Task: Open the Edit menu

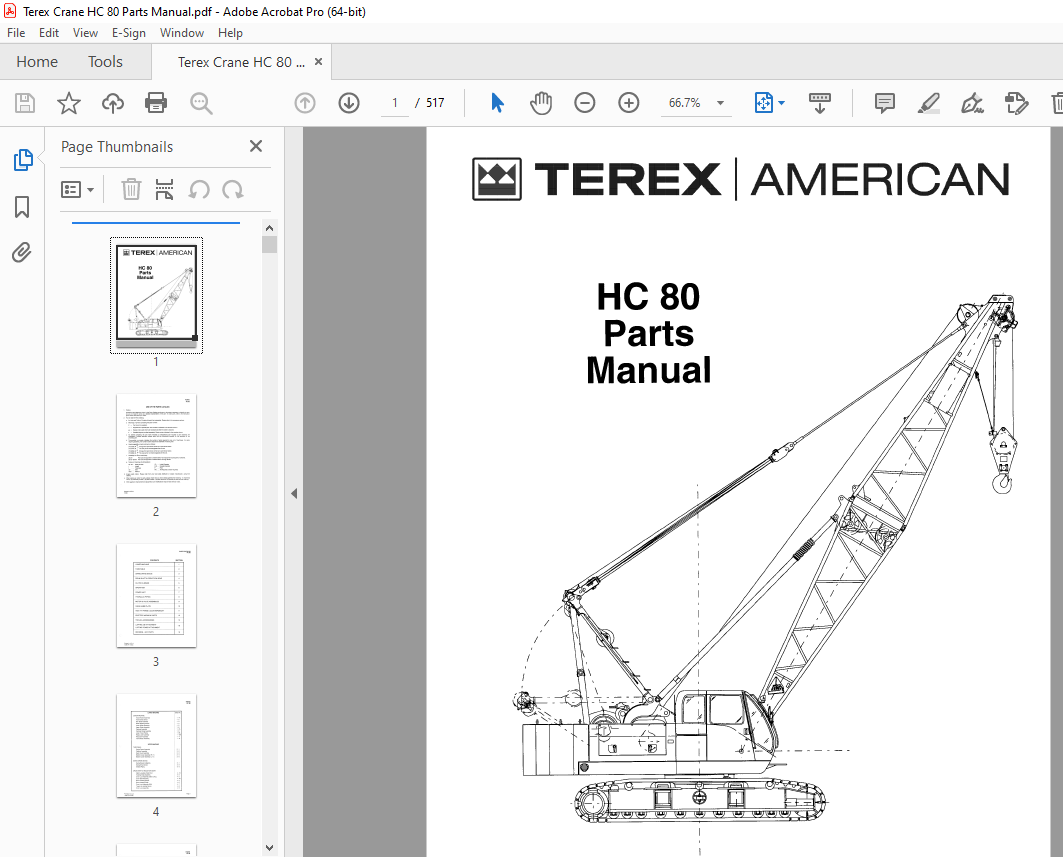Action: click(49, 33)
